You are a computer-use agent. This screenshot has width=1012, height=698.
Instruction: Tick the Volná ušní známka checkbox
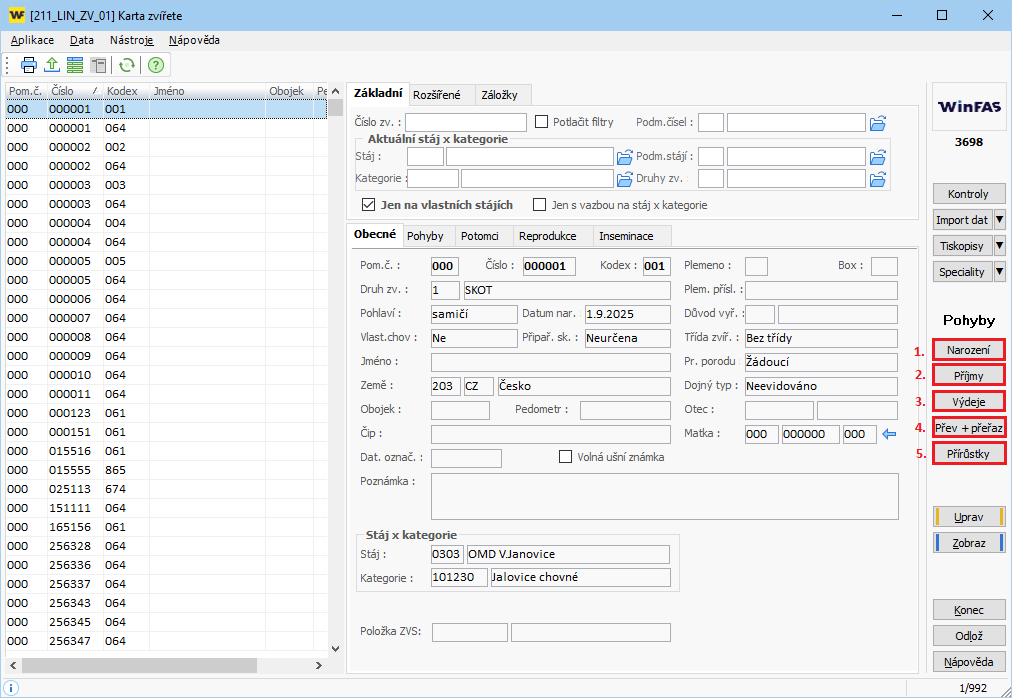565,457
